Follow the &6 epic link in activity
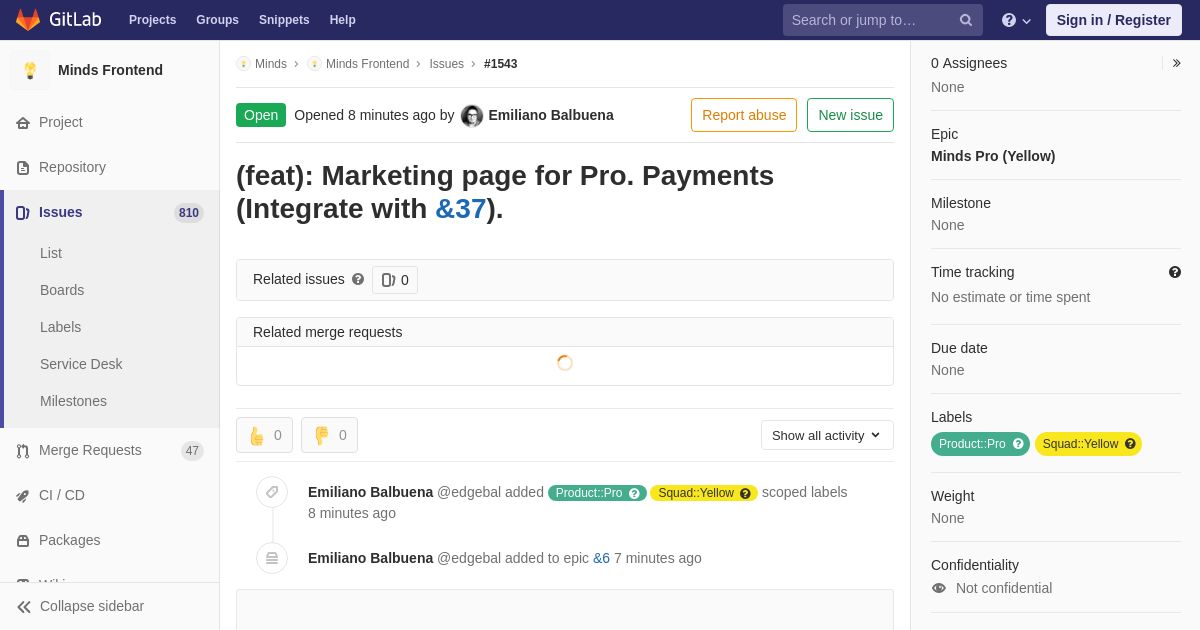The image size is (1200, 630). (x=601, y=558)
